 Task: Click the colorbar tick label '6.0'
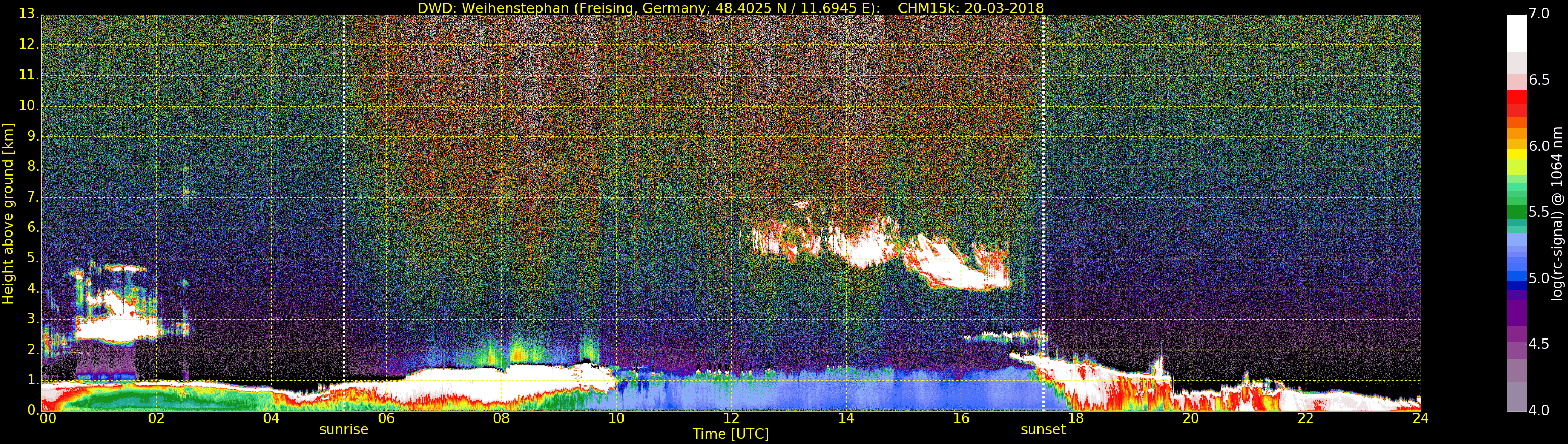1539,146
